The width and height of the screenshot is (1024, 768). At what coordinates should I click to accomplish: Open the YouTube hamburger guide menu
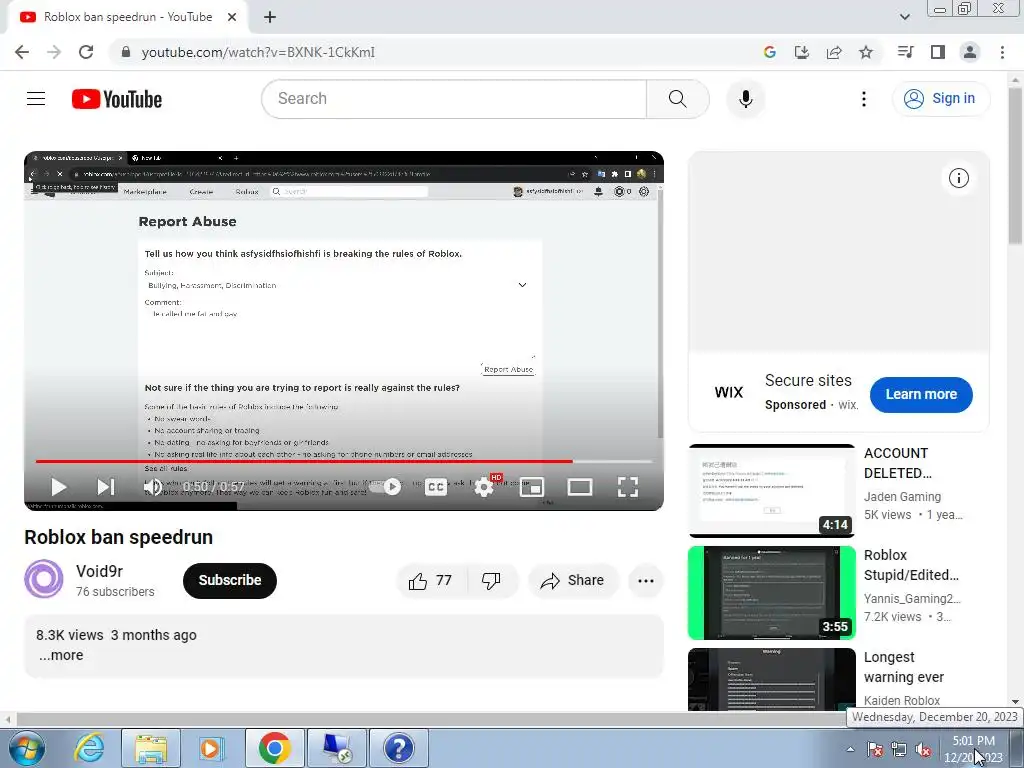tap(36, 99)
